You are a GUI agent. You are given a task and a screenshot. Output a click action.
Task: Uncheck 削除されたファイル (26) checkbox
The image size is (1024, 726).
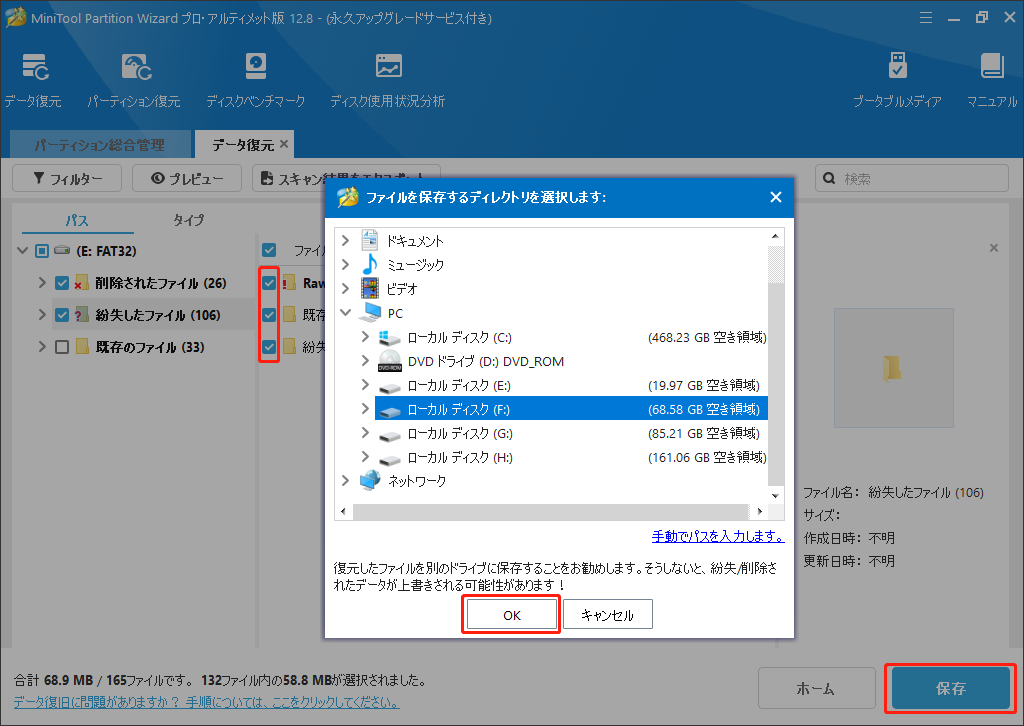coord(62,283)
